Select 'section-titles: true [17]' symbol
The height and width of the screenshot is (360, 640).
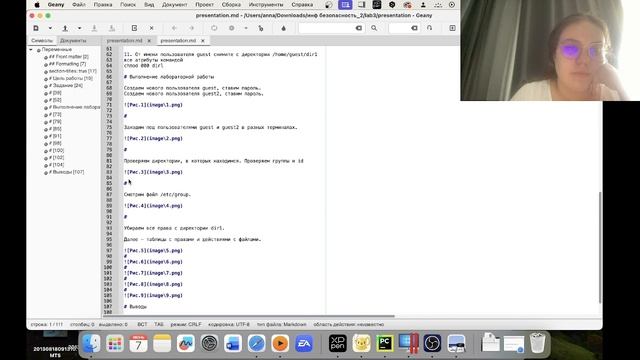73,71
